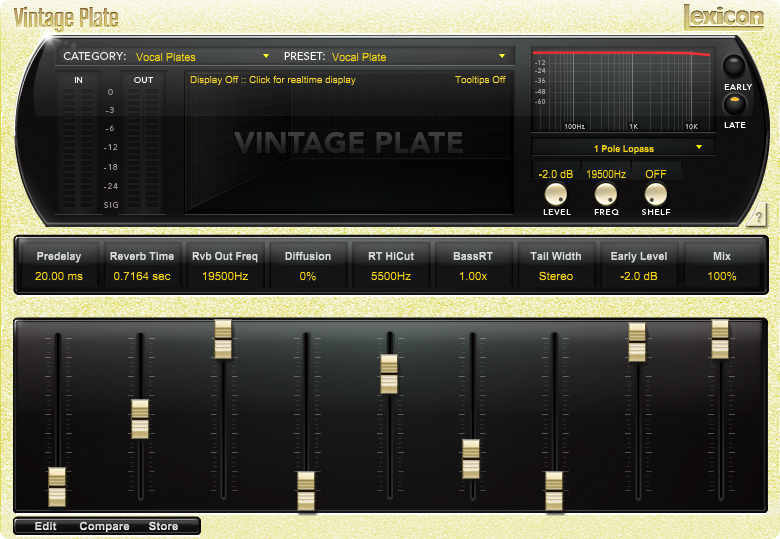780x539 pixels.
Task: Click the BassRT 1.00x value
Action: (473, 276)
